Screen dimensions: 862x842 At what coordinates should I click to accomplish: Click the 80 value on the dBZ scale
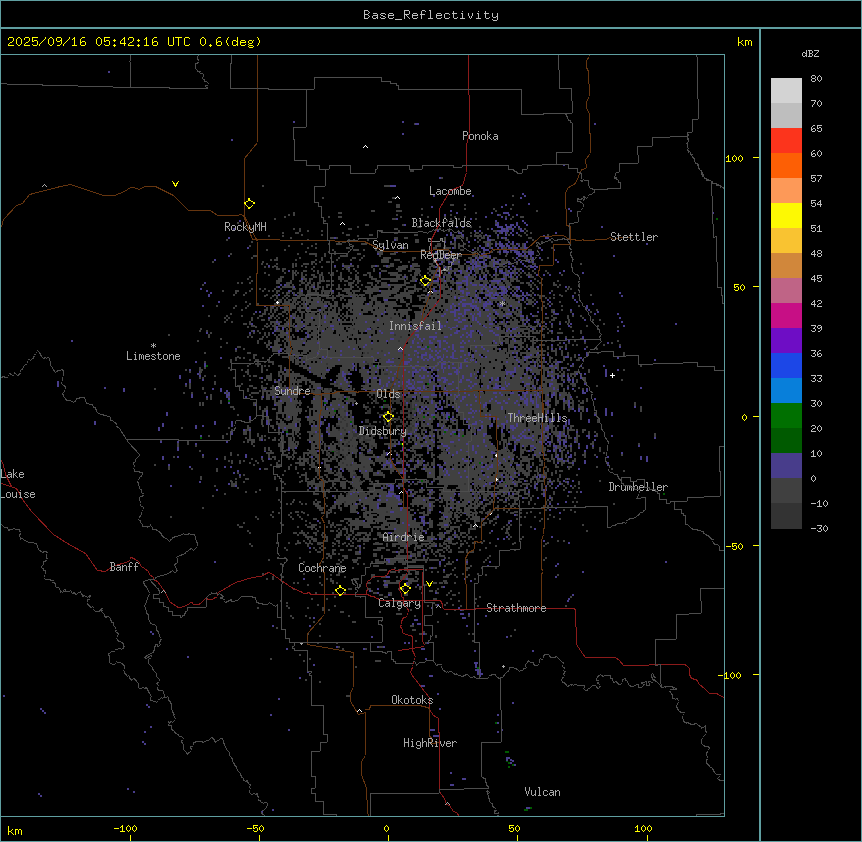[816, 79]
